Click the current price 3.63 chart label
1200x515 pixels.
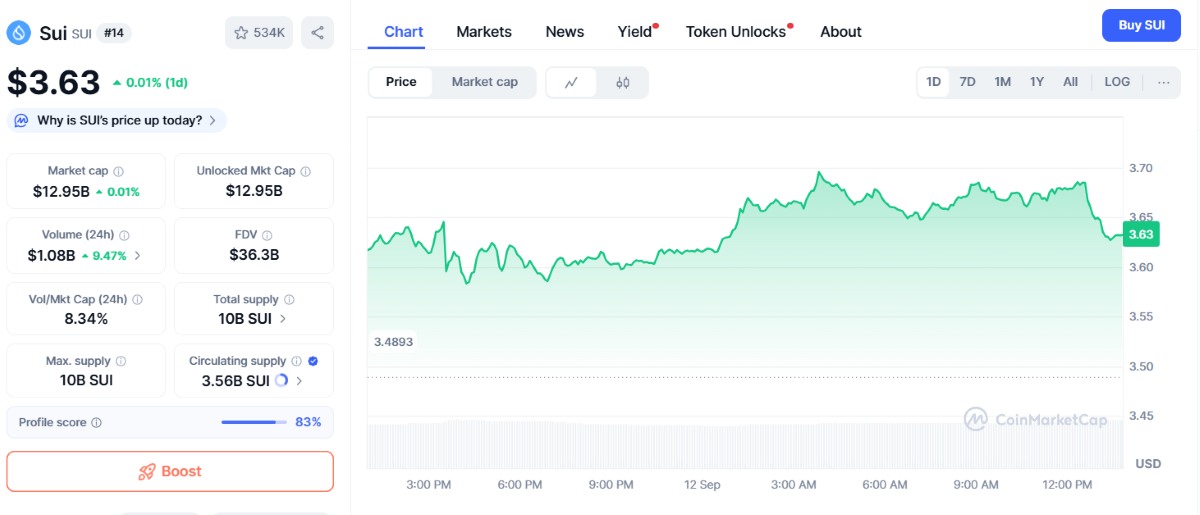(x=1141, y=235)
